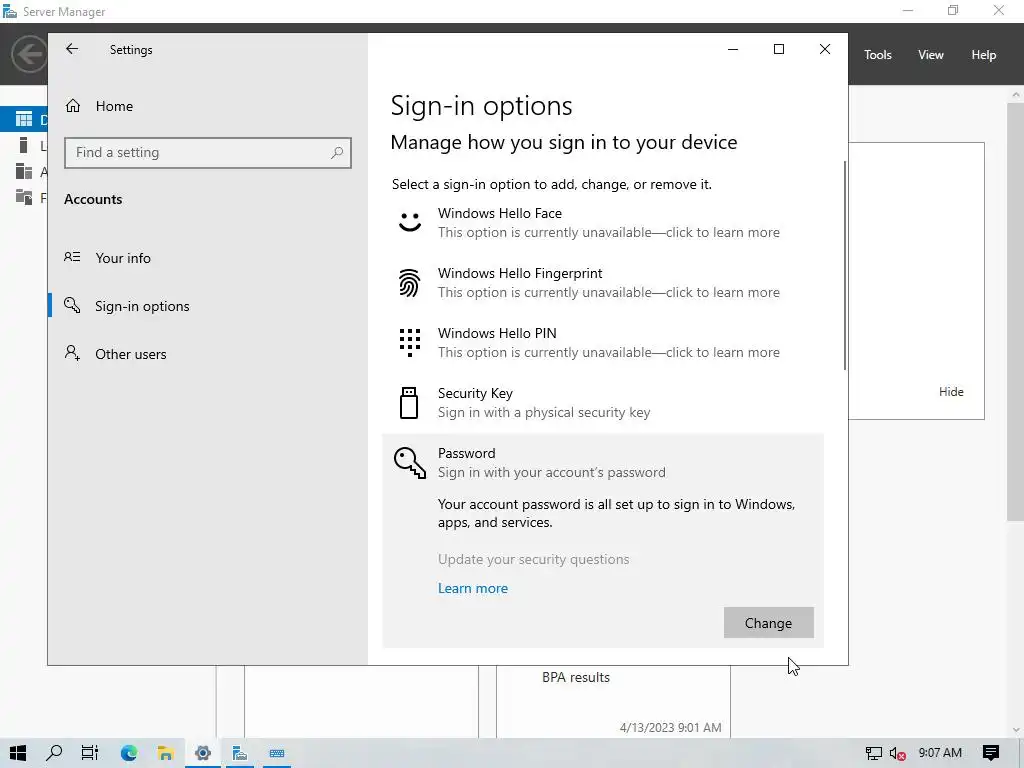Maximize the Settings window
The width and height of the screenshot is (1024, 768).
pos(778,49)
